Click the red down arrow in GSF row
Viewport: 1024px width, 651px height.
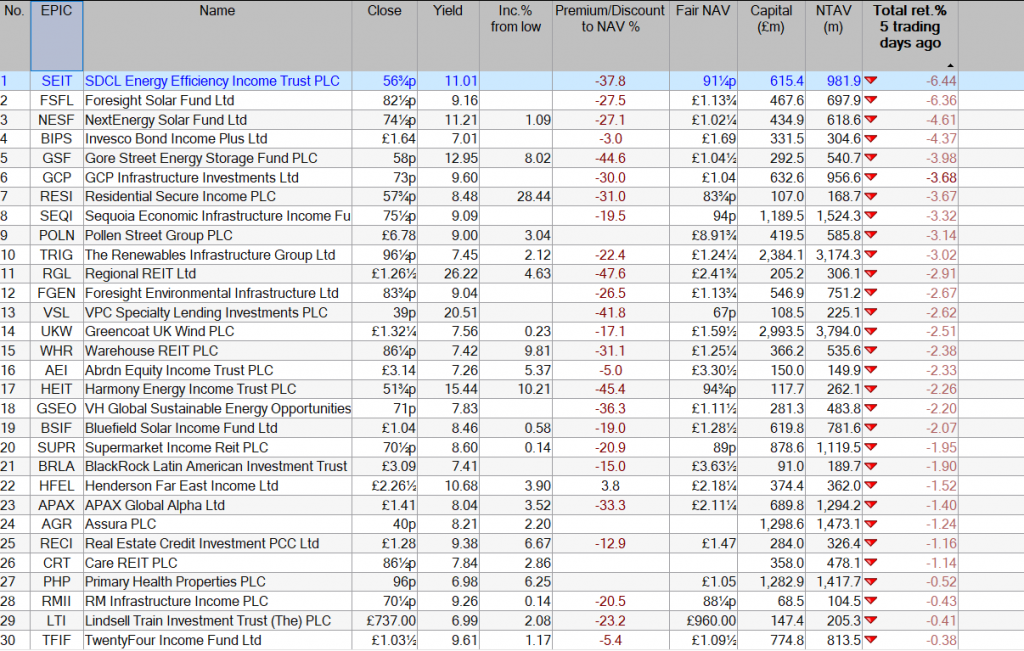point(871,158)
